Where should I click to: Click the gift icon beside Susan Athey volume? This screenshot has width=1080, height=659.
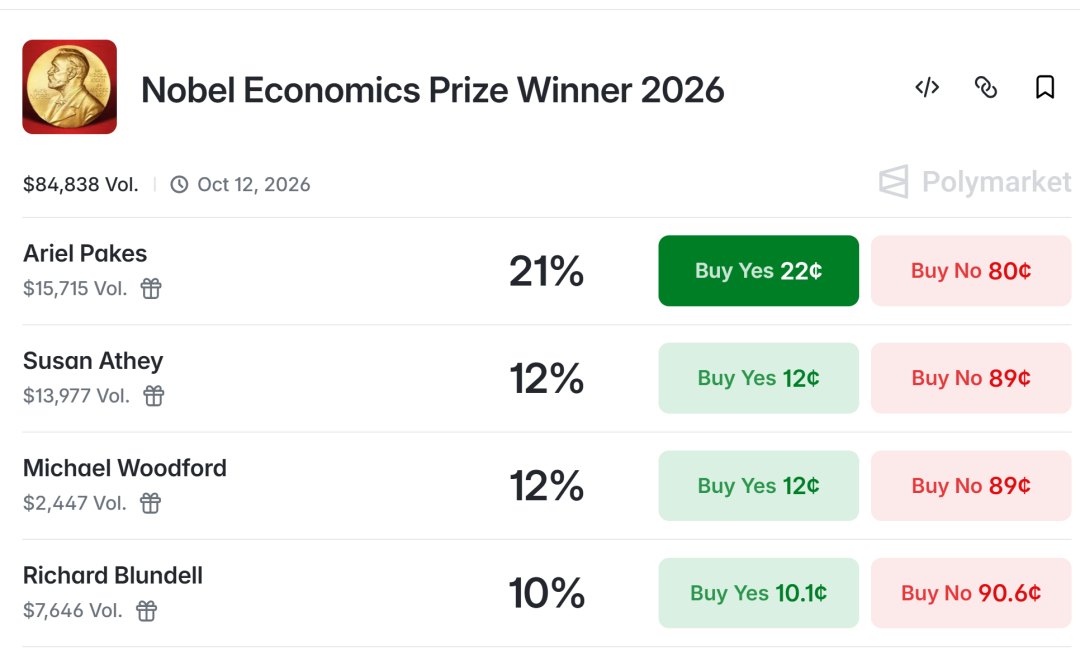point(154,395)
